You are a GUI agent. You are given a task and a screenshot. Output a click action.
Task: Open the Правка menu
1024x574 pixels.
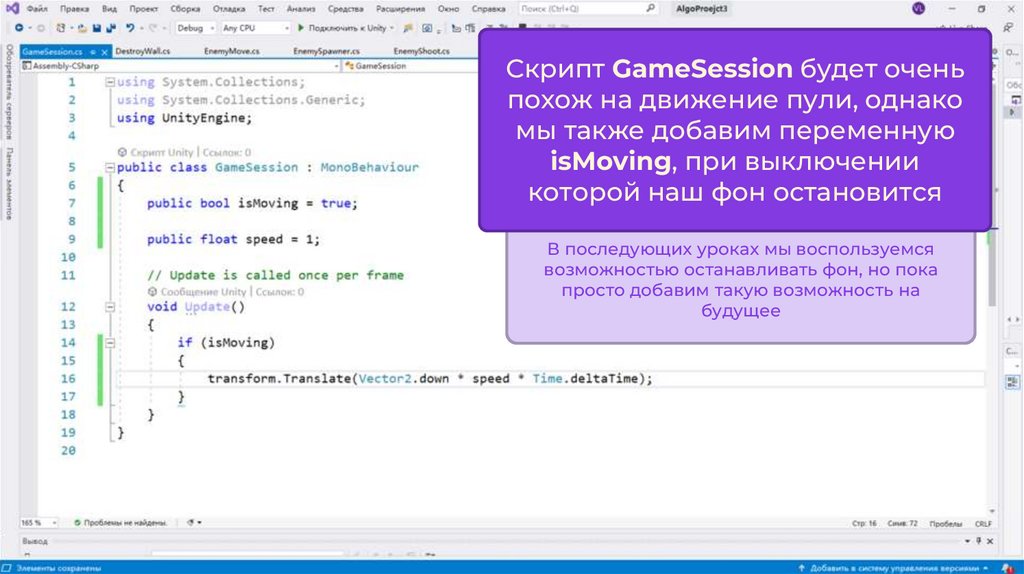[x=74, y=8]
